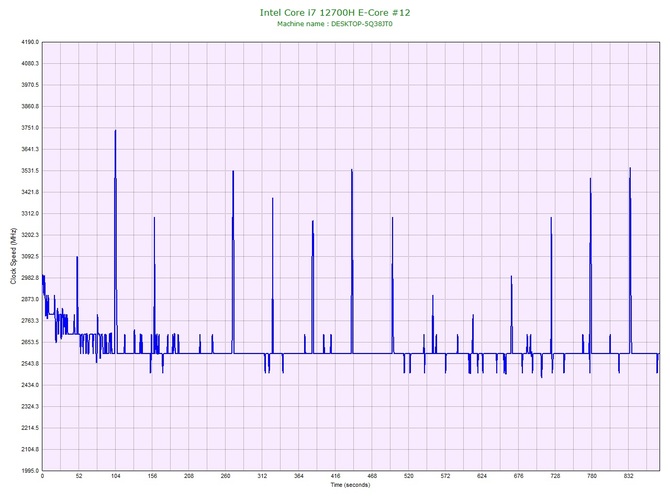Click the 156 tick on time axis
This screenshot has width=670, height=502.
152,476
